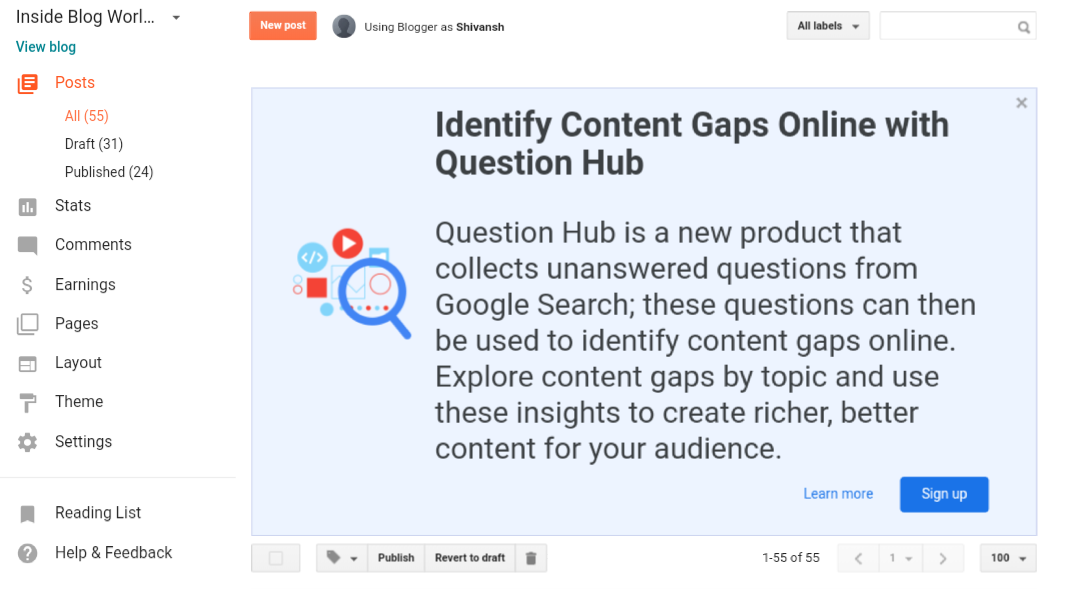This screenshot has width=1080, height=589.
Task: Expand the blog selector dropdown arrow
Action: [176, 18]
